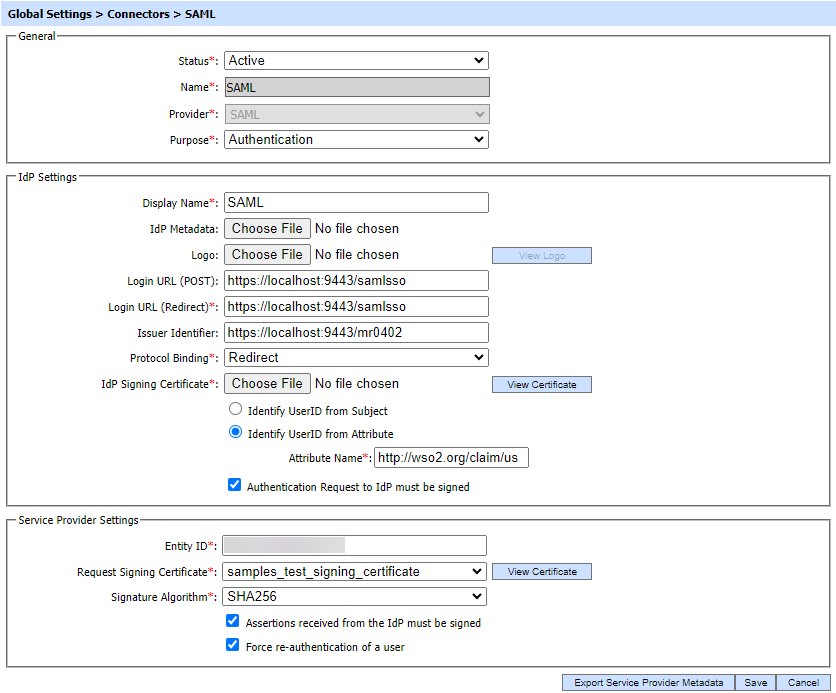
Task: Save the SAML connector settings
Action: [x=755, y=683]
